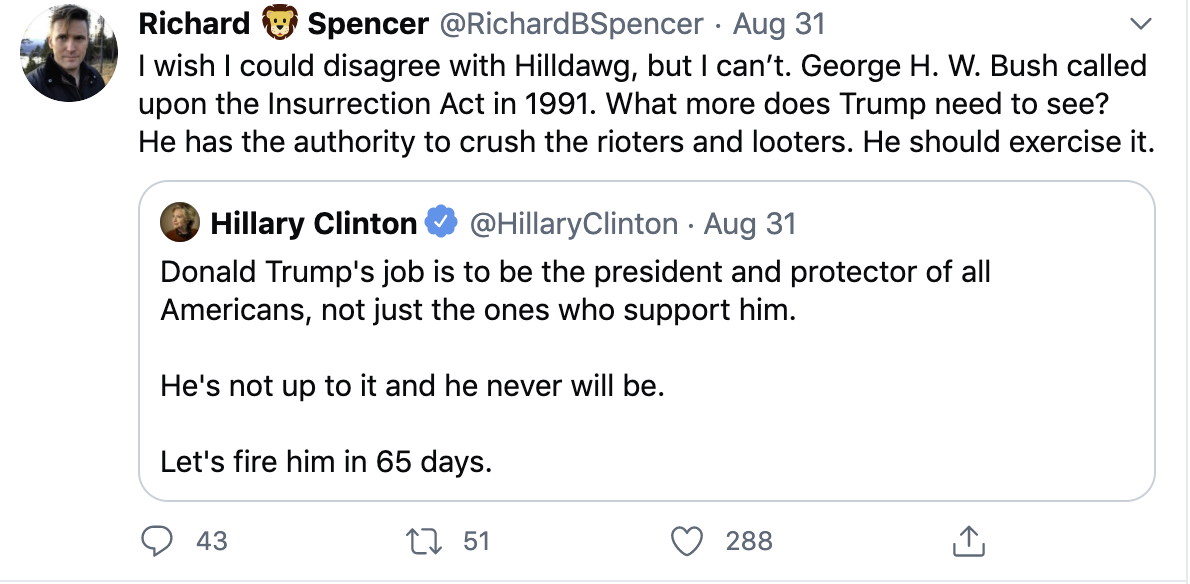
Task: Click the quoted tweet's Aug 31 date
Action: [x=750, y=223]
